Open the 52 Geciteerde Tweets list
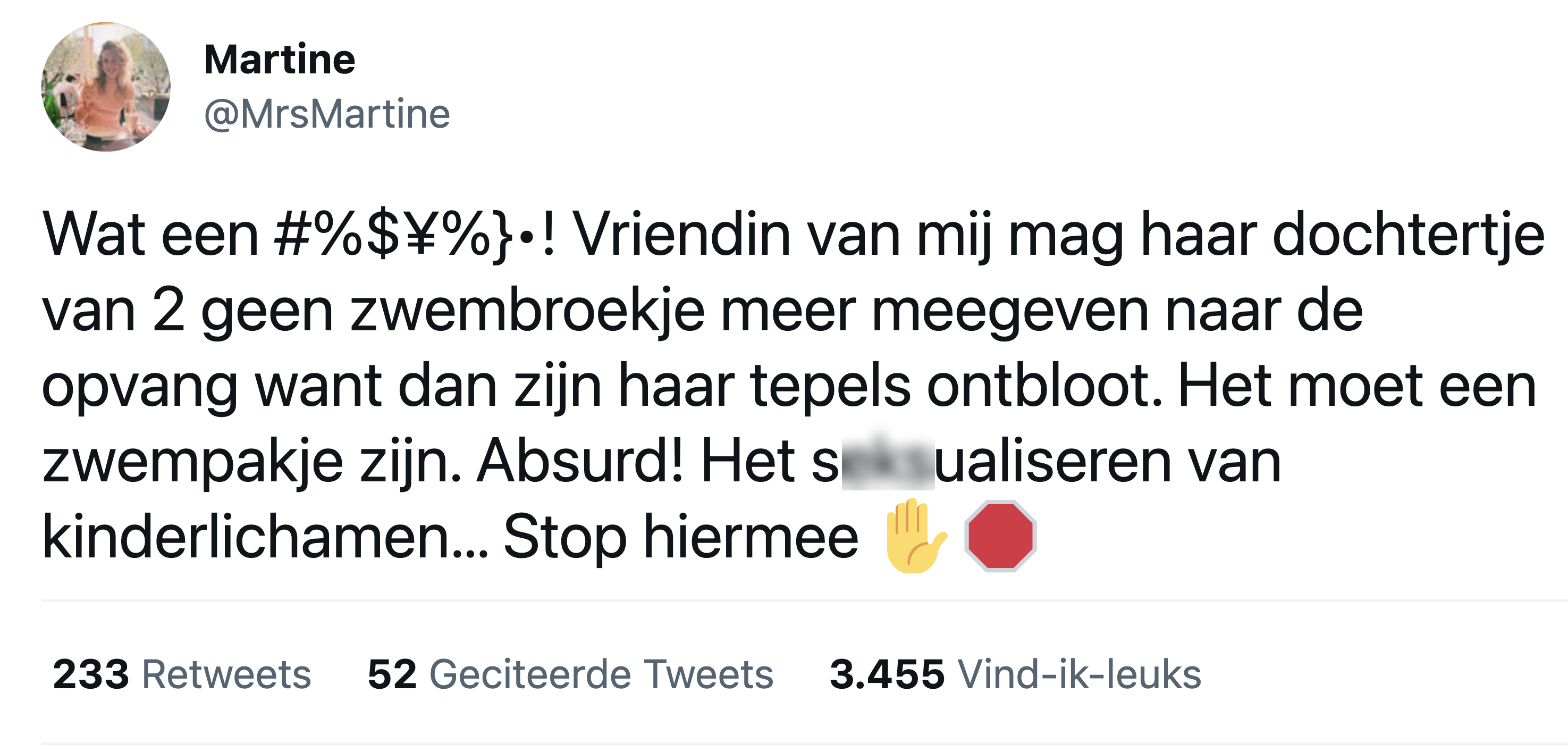Screen dimensions: 1568x751 click(570, 674)
